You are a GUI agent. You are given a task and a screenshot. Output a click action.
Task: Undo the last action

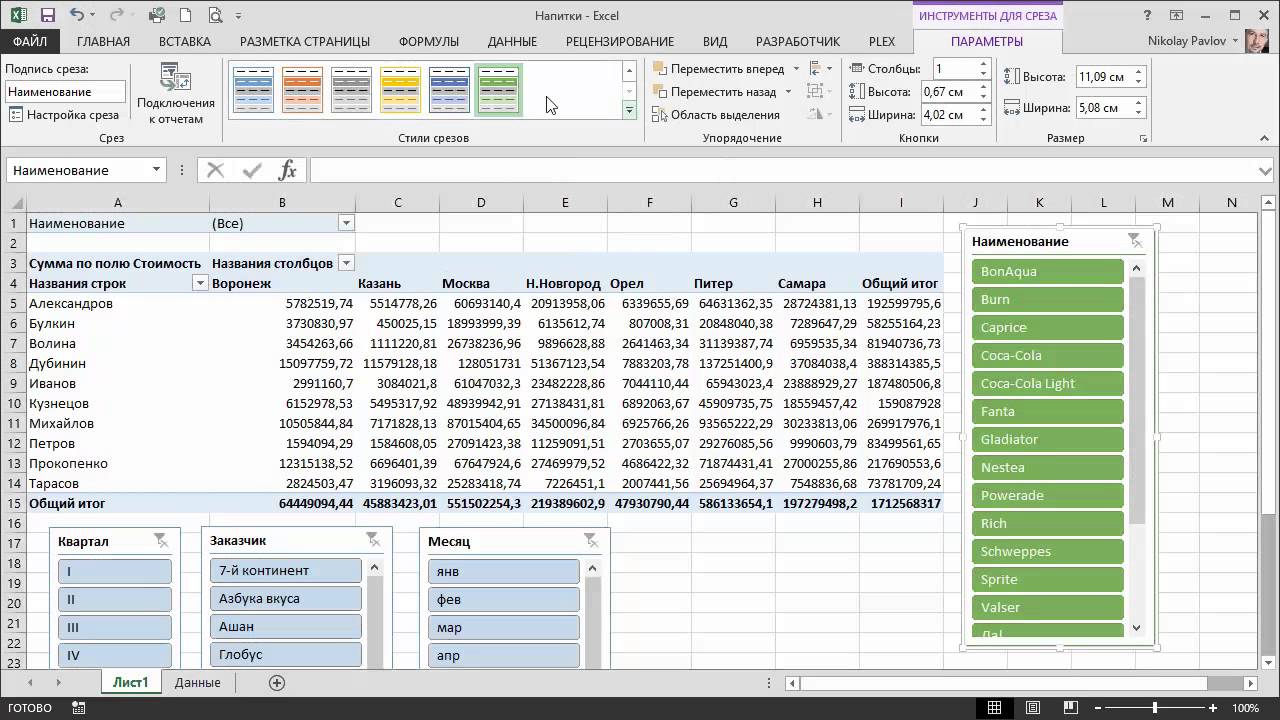coord(78,15)
